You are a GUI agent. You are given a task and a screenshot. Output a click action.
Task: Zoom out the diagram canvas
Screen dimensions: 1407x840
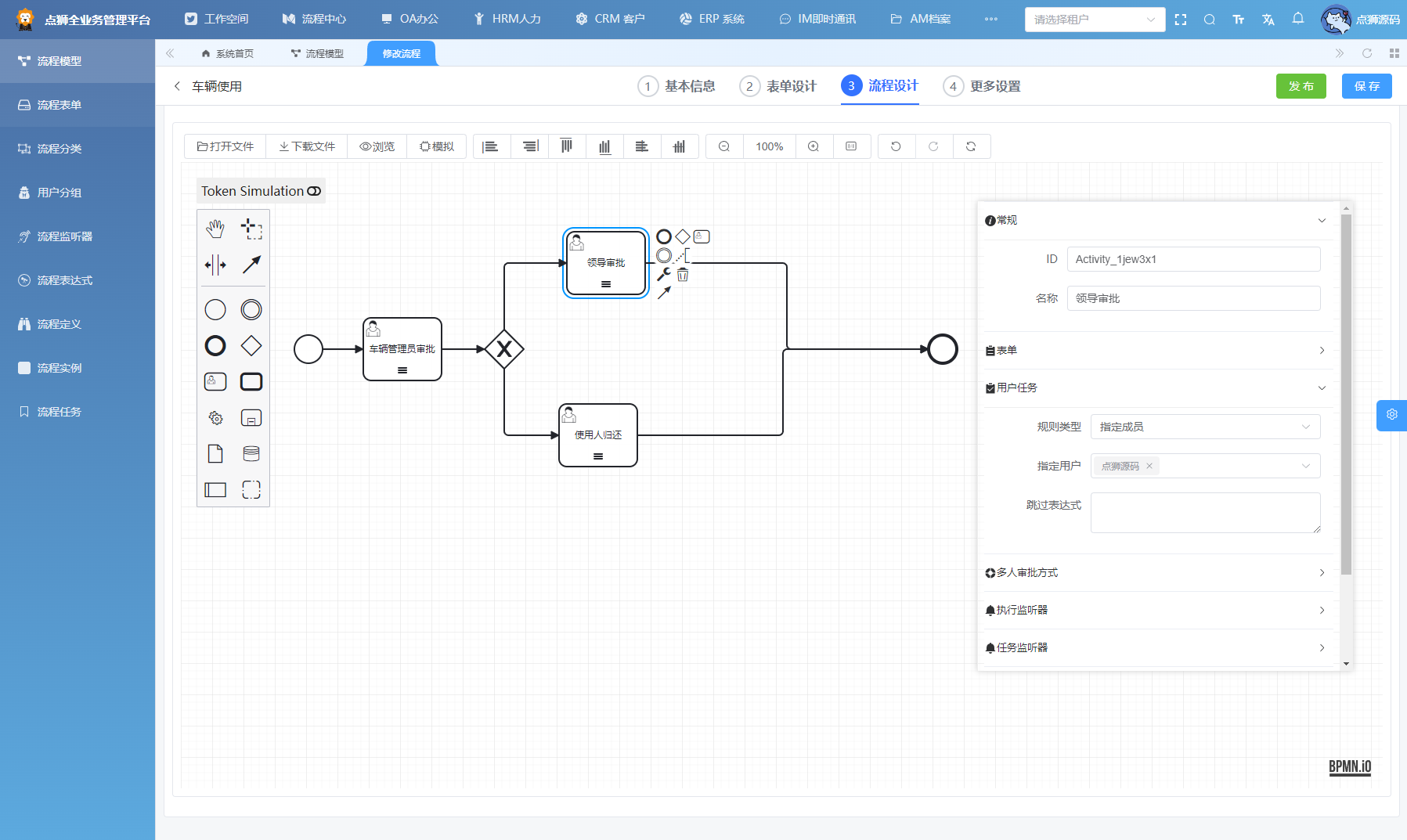point(724,146)
